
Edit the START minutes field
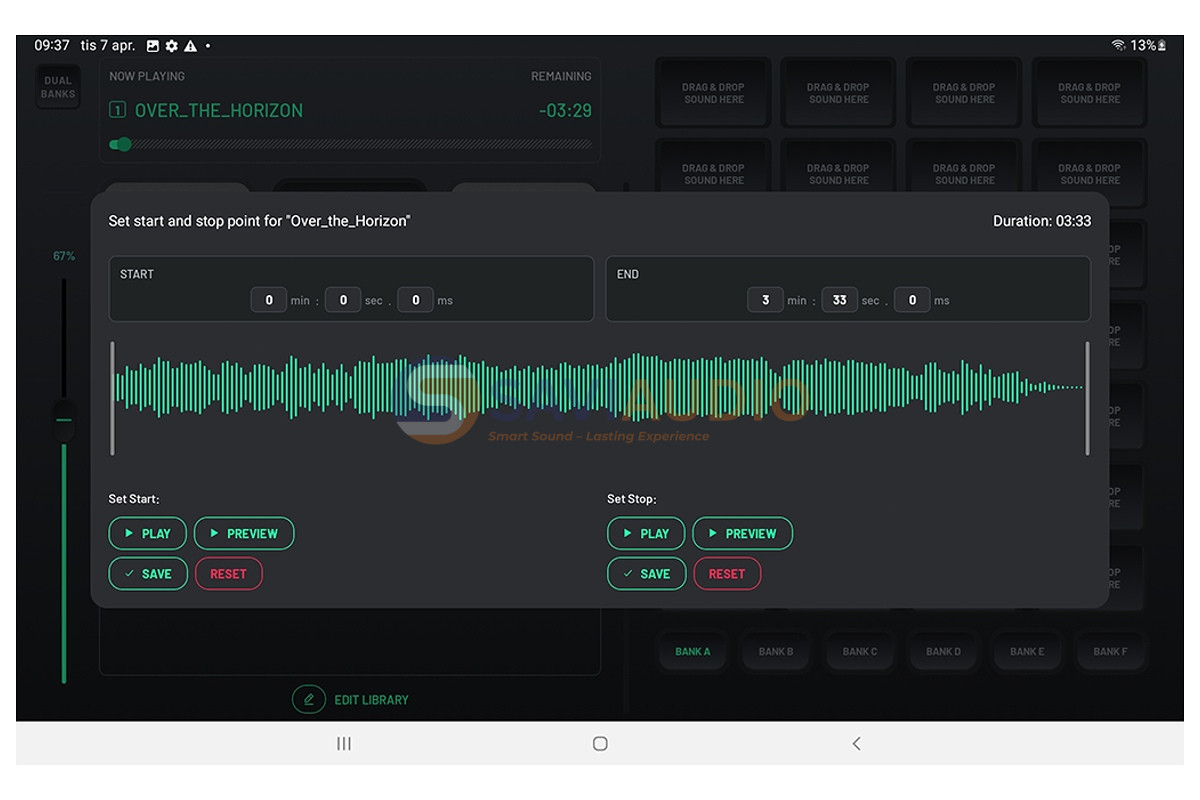[269, 300]
